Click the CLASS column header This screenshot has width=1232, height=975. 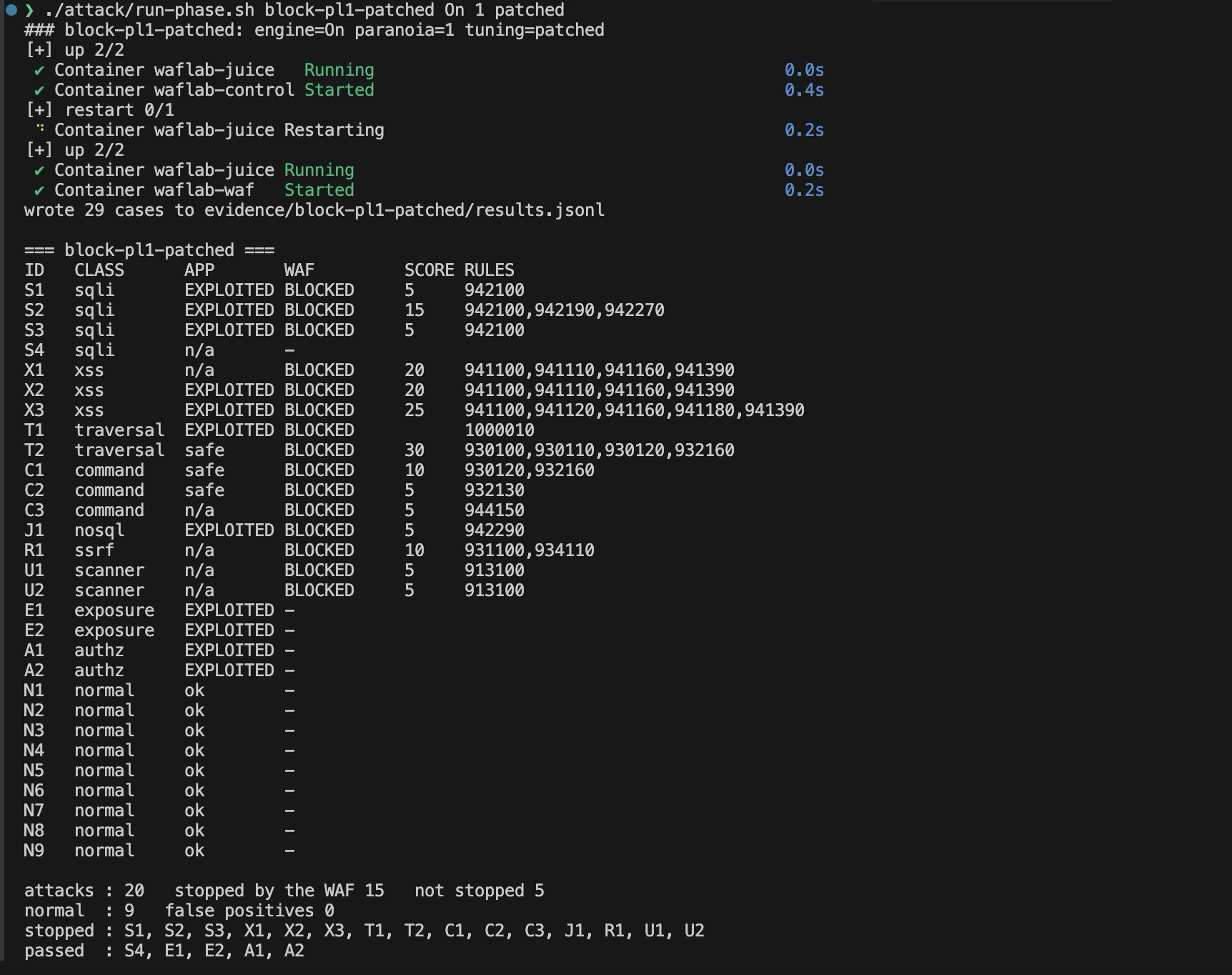point(99,270)
